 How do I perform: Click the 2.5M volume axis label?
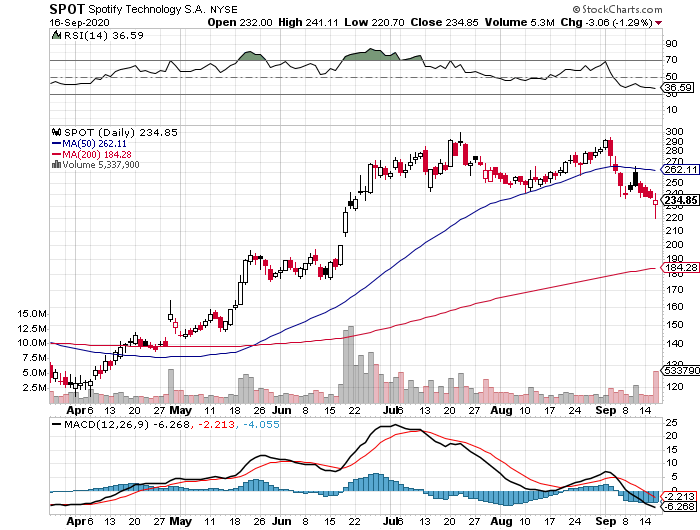coord(35,388)
